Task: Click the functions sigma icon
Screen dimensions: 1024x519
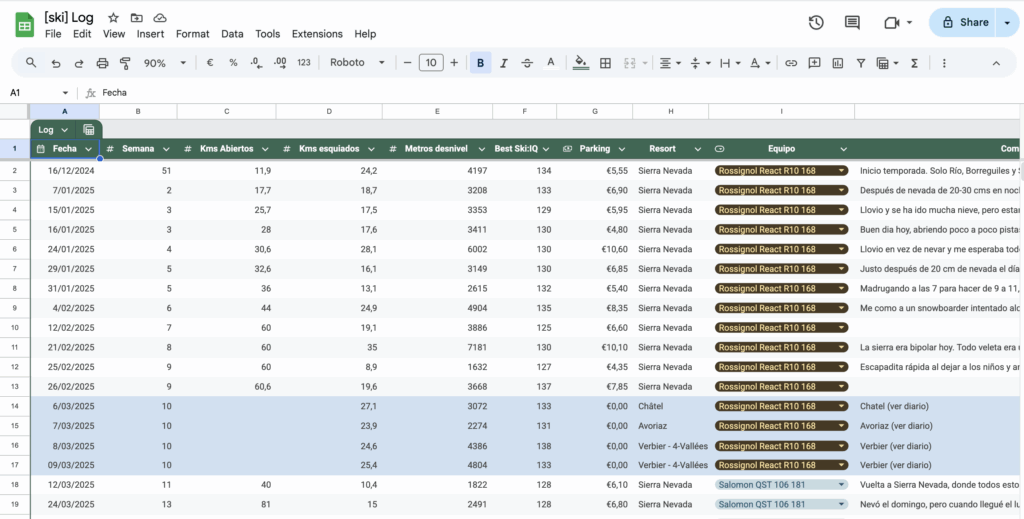Action: (914, 63)
